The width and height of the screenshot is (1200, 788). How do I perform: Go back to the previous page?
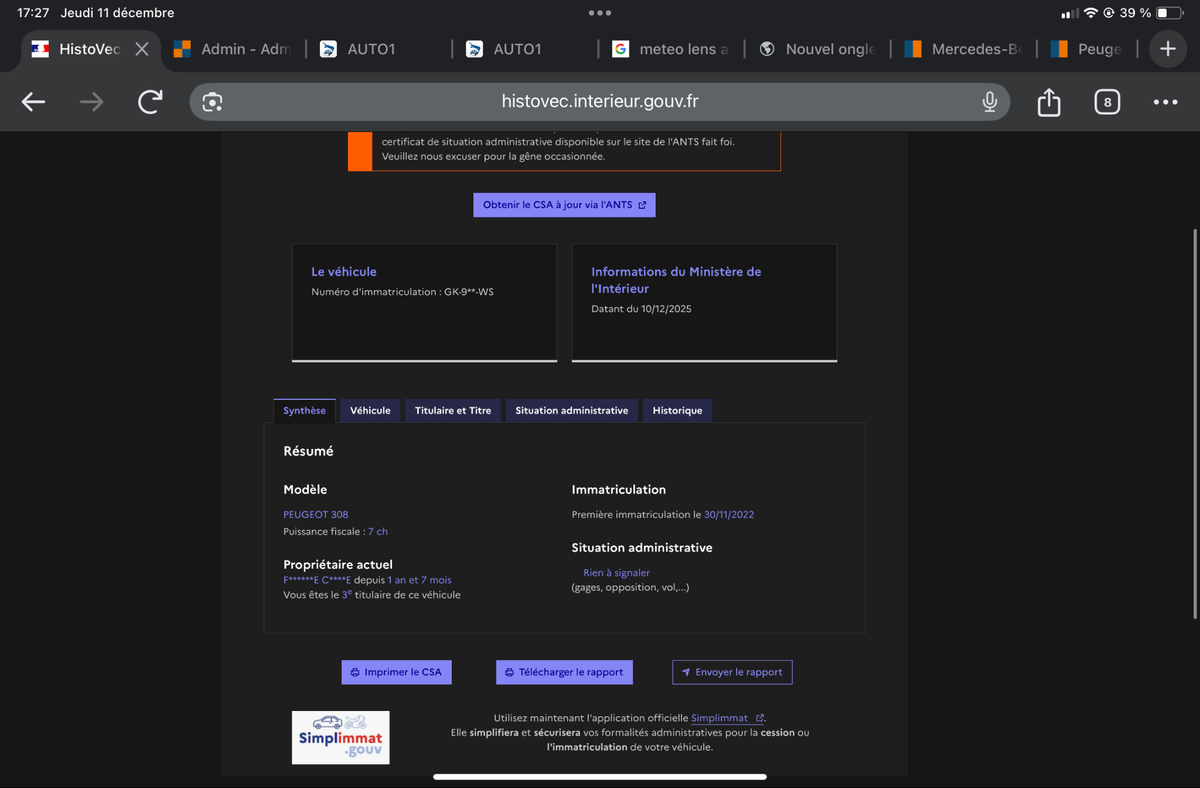tap(33, 102)
